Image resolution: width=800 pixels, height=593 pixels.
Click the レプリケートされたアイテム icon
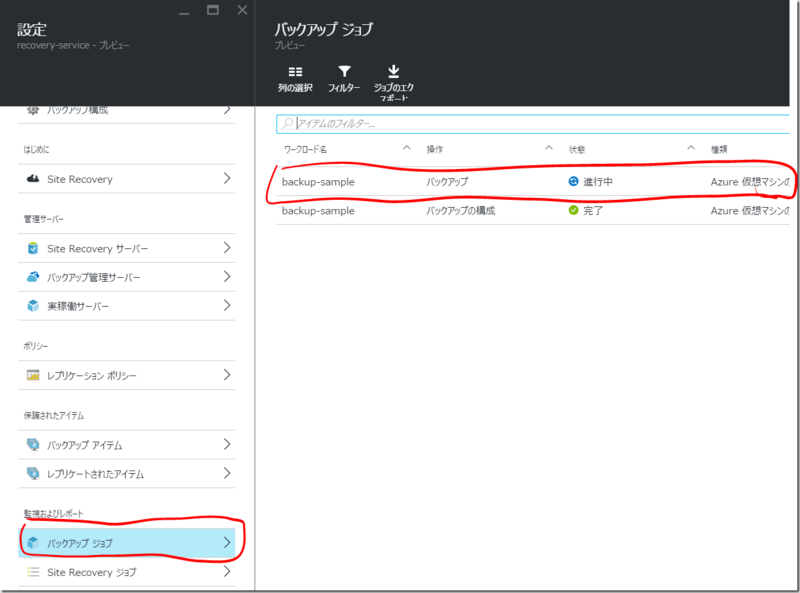[x=33, y=474]
